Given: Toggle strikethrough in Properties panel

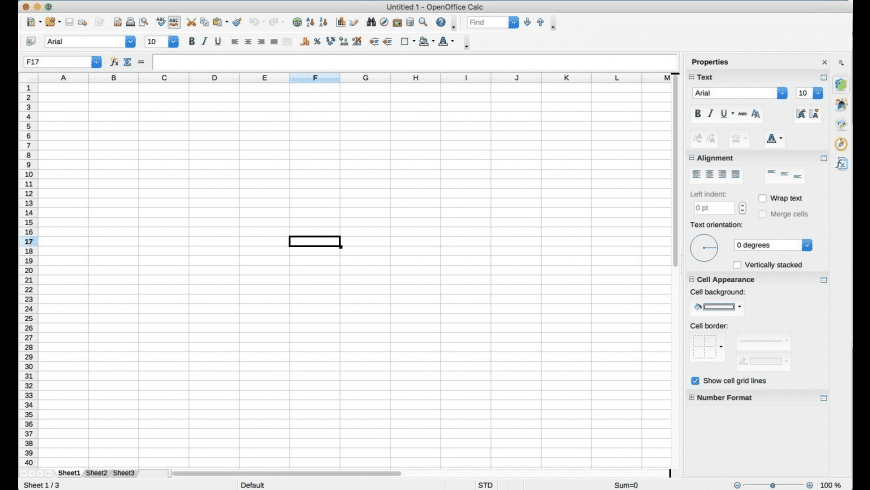Looking at the screenshot, I should pyautogui.click(x=742, y=114).
